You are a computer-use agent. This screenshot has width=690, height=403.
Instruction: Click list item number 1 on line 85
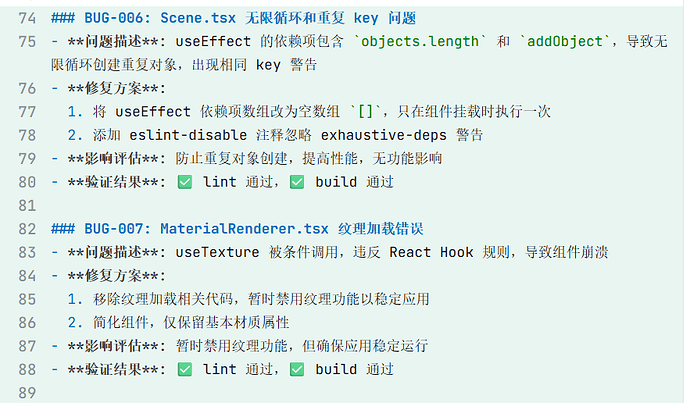coord(75,300)
